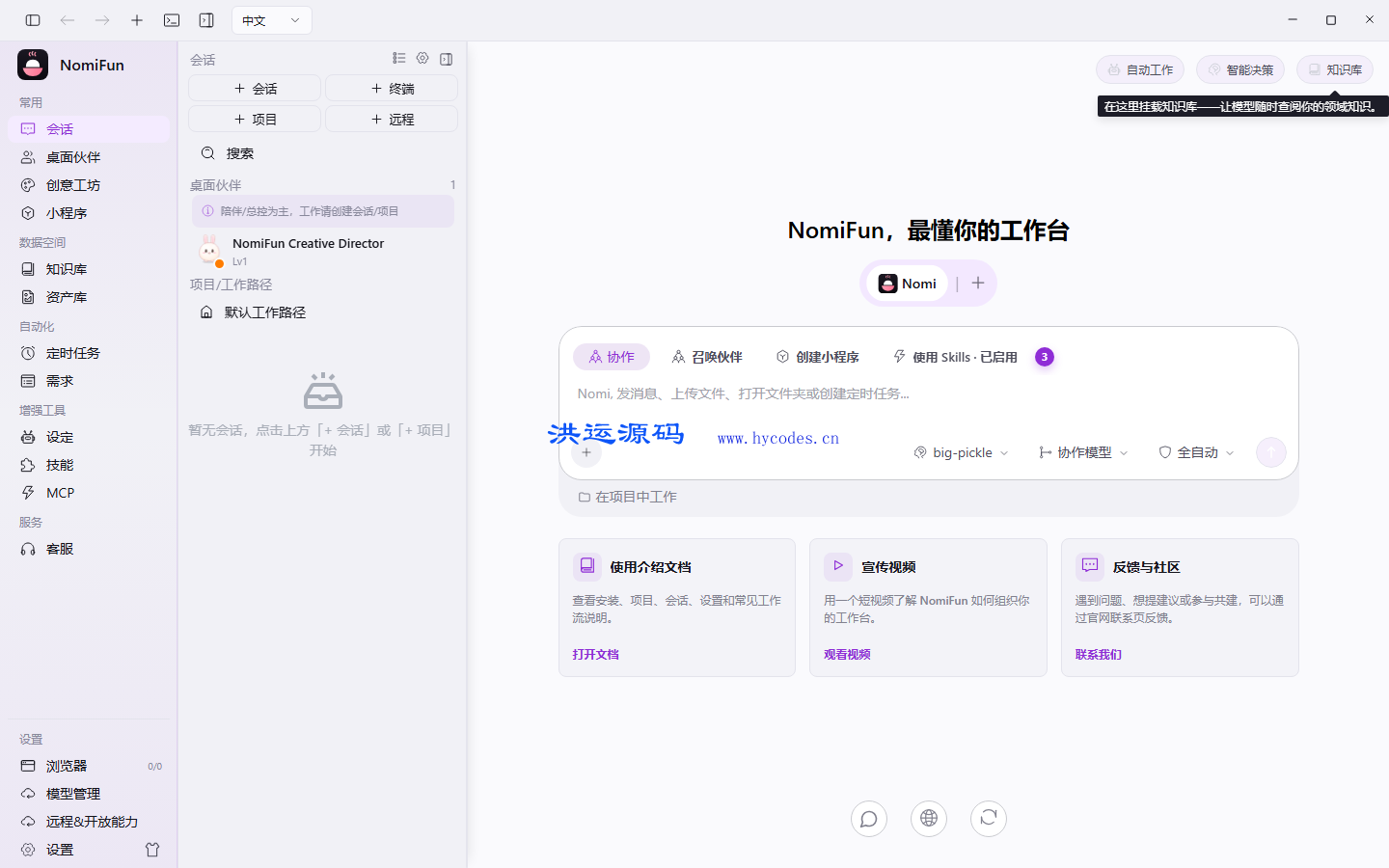1389x868 pixels.
Task: Click the plus icon in the title bar
Action: point(137,20)
